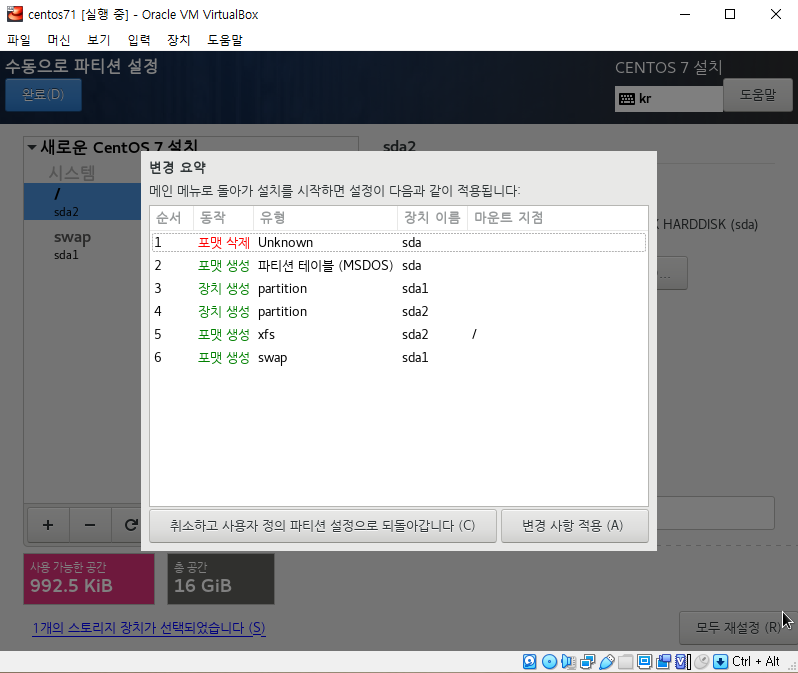Image resolution: width=798 pixels, height=673 pixels.
Task: Click the 총 공간 16 GiB box
Action: click(x=221, y=579)
